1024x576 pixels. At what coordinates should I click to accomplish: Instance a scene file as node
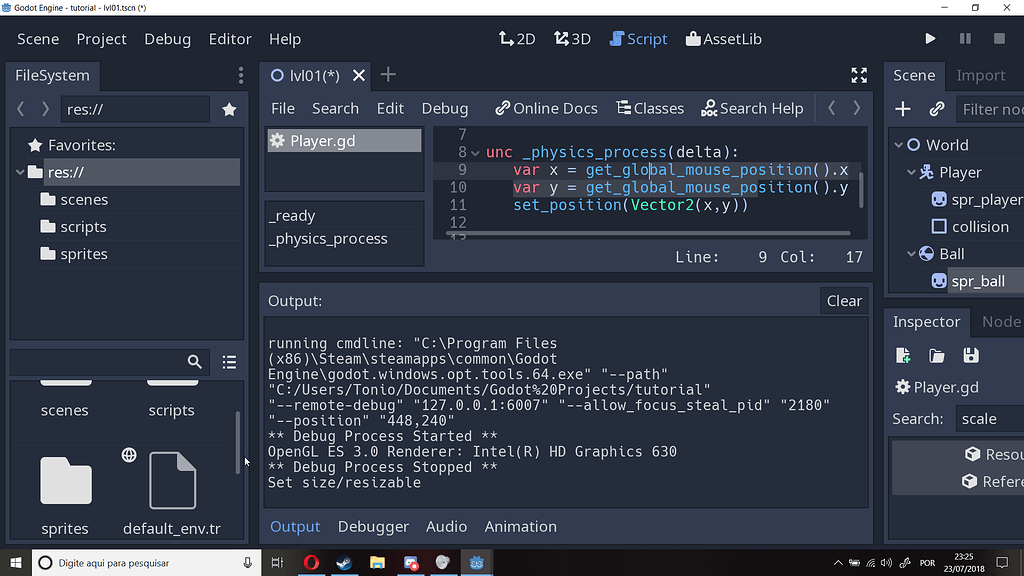pyautogui.click(x=936, y=109)
